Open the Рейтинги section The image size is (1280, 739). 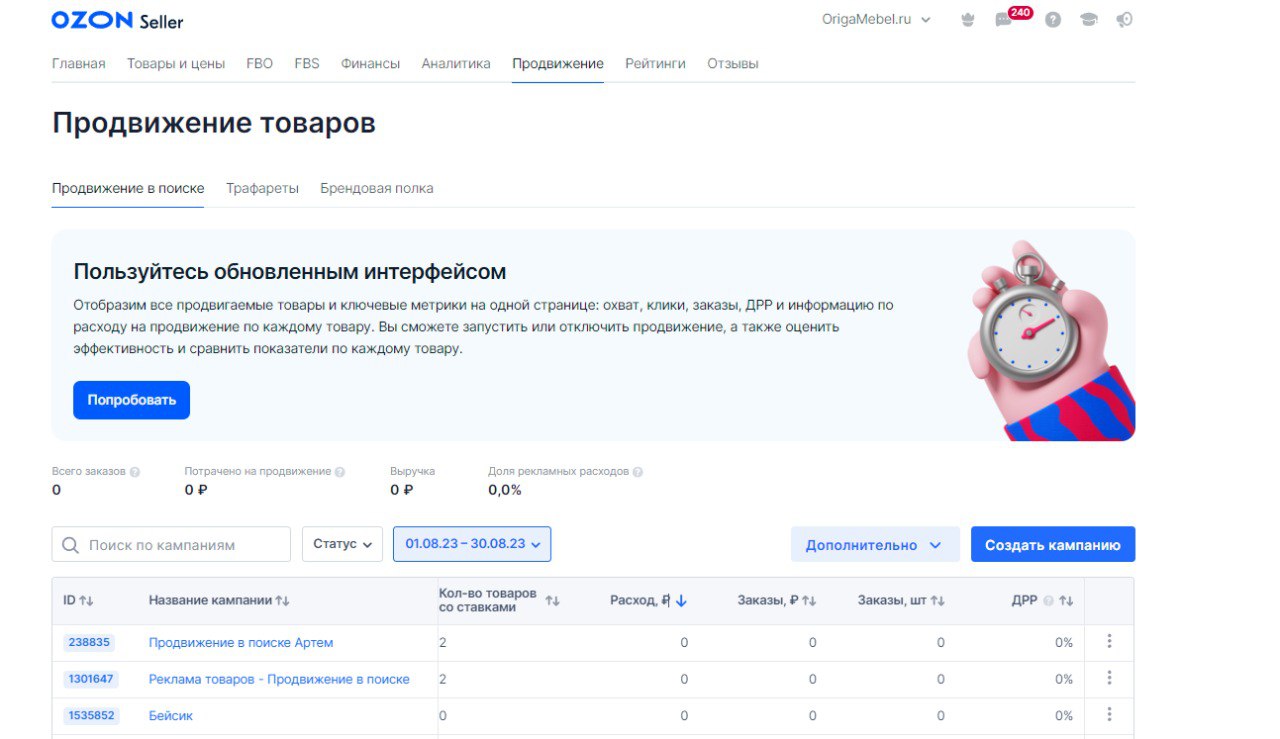coord(655,63)
